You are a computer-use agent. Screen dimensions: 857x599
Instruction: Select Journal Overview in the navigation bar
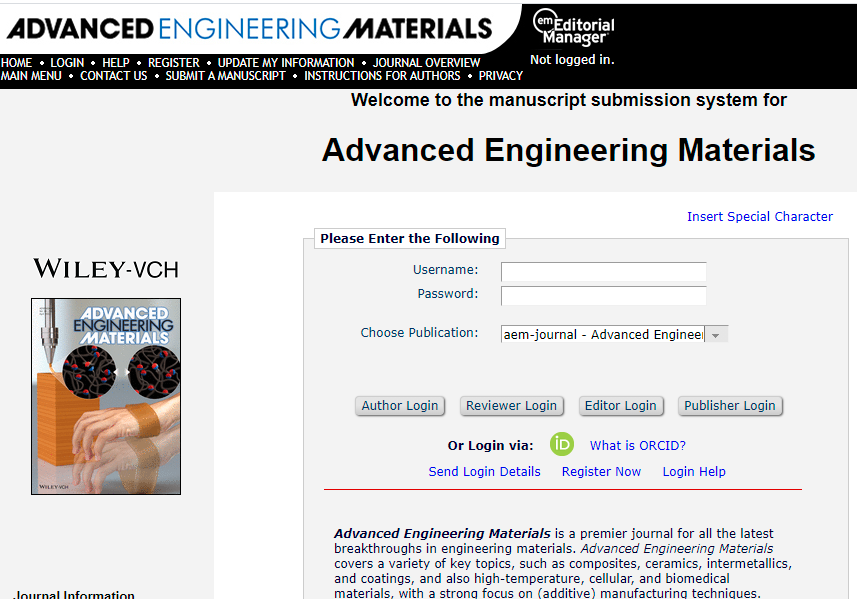pyautogui.click(x=427, y=62)
